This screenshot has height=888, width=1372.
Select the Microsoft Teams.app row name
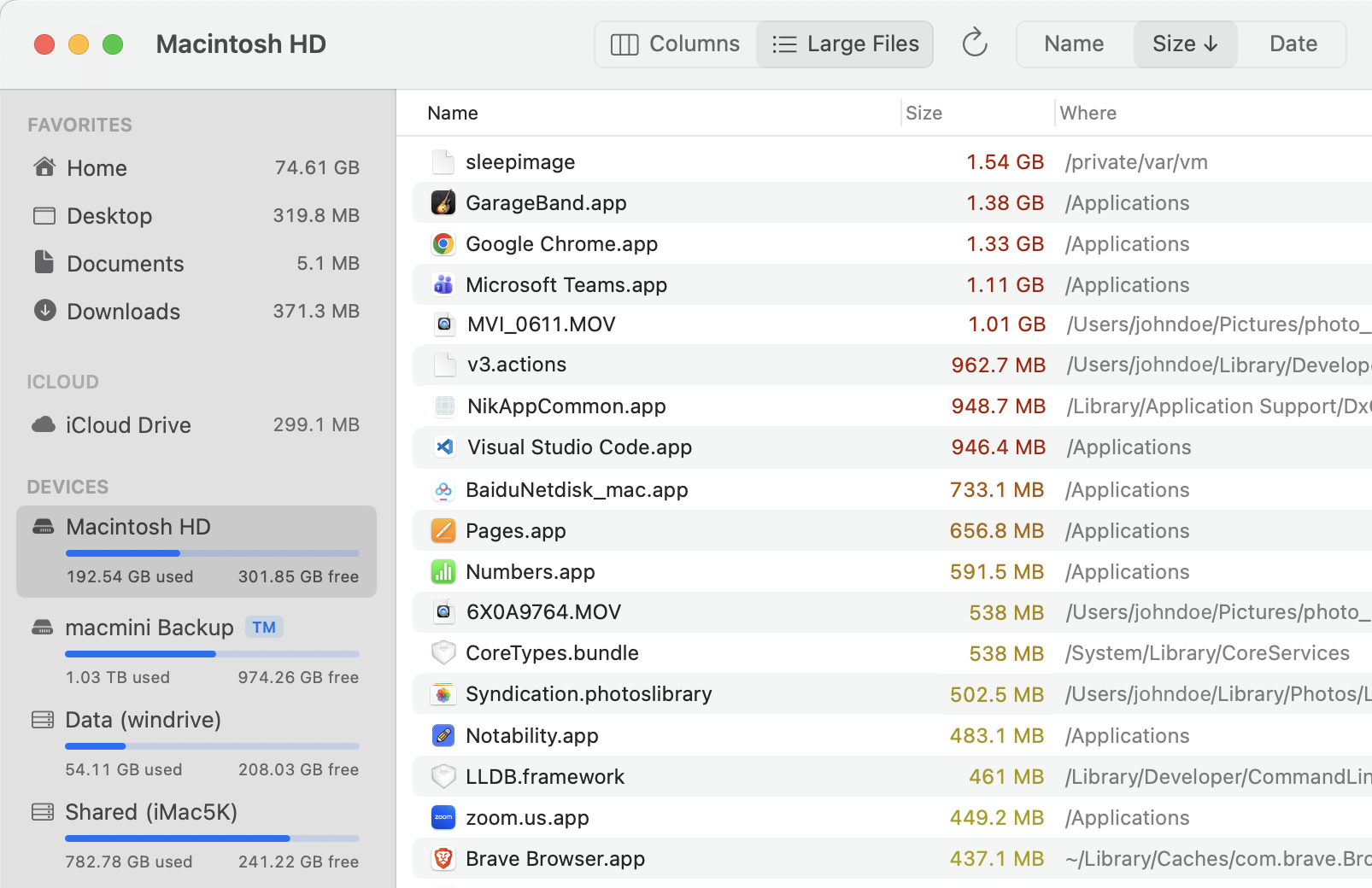coord(566,285)
